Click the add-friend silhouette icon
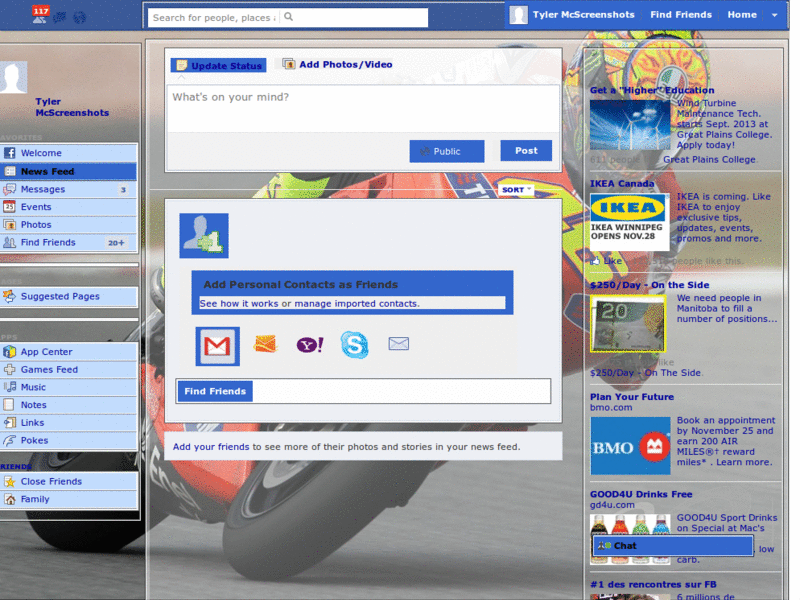The width and height of the screenshot is (800, 600). (x=204, y=236)
